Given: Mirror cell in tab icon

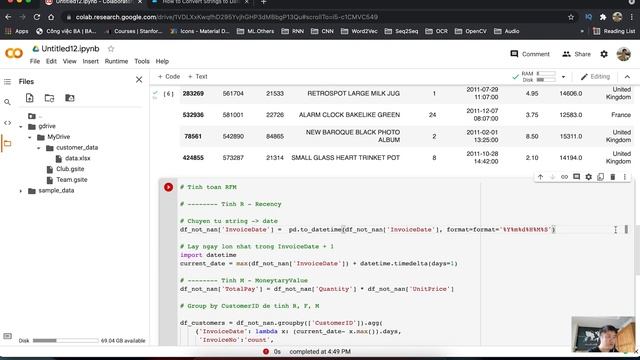Looking at the screenshot, I should [600, 177].
